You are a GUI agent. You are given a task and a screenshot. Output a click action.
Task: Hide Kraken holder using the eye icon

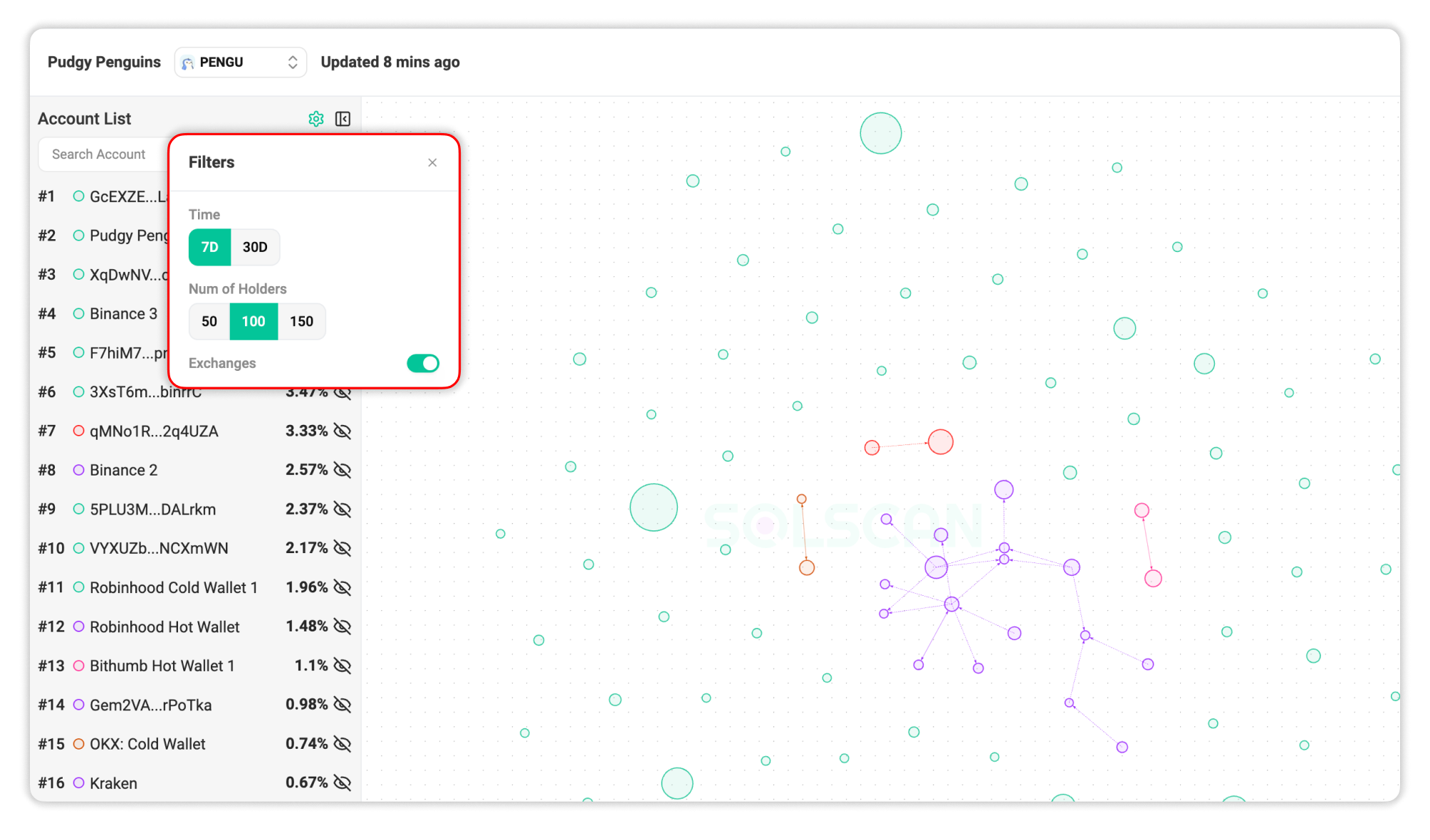click(342, 782)
